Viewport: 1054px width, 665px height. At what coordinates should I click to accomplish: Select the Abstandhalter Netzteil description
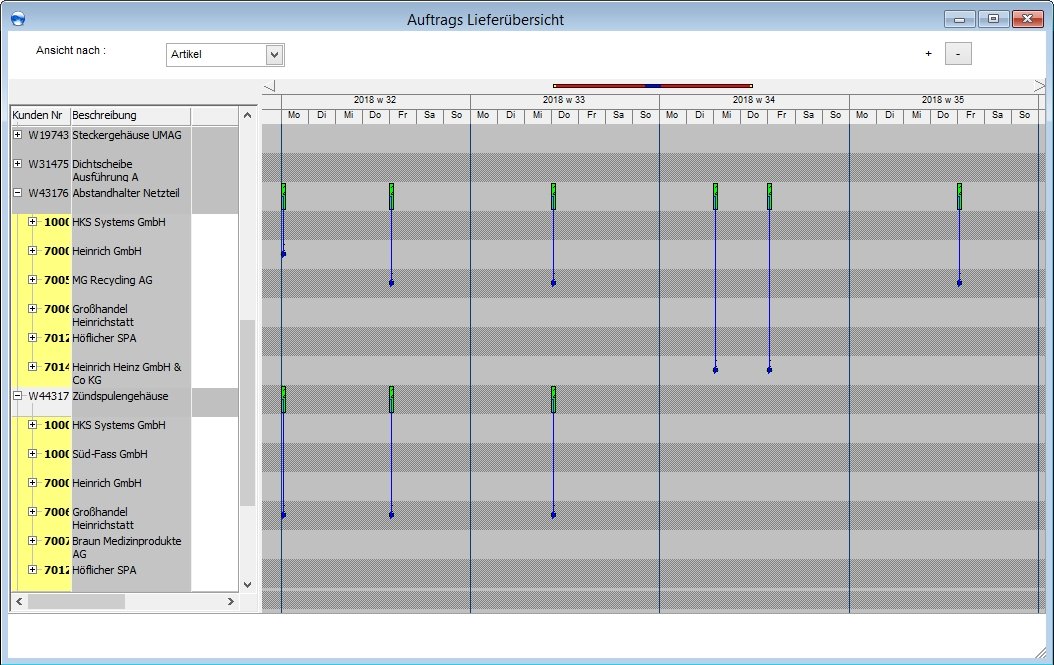[x=126, y=193]
